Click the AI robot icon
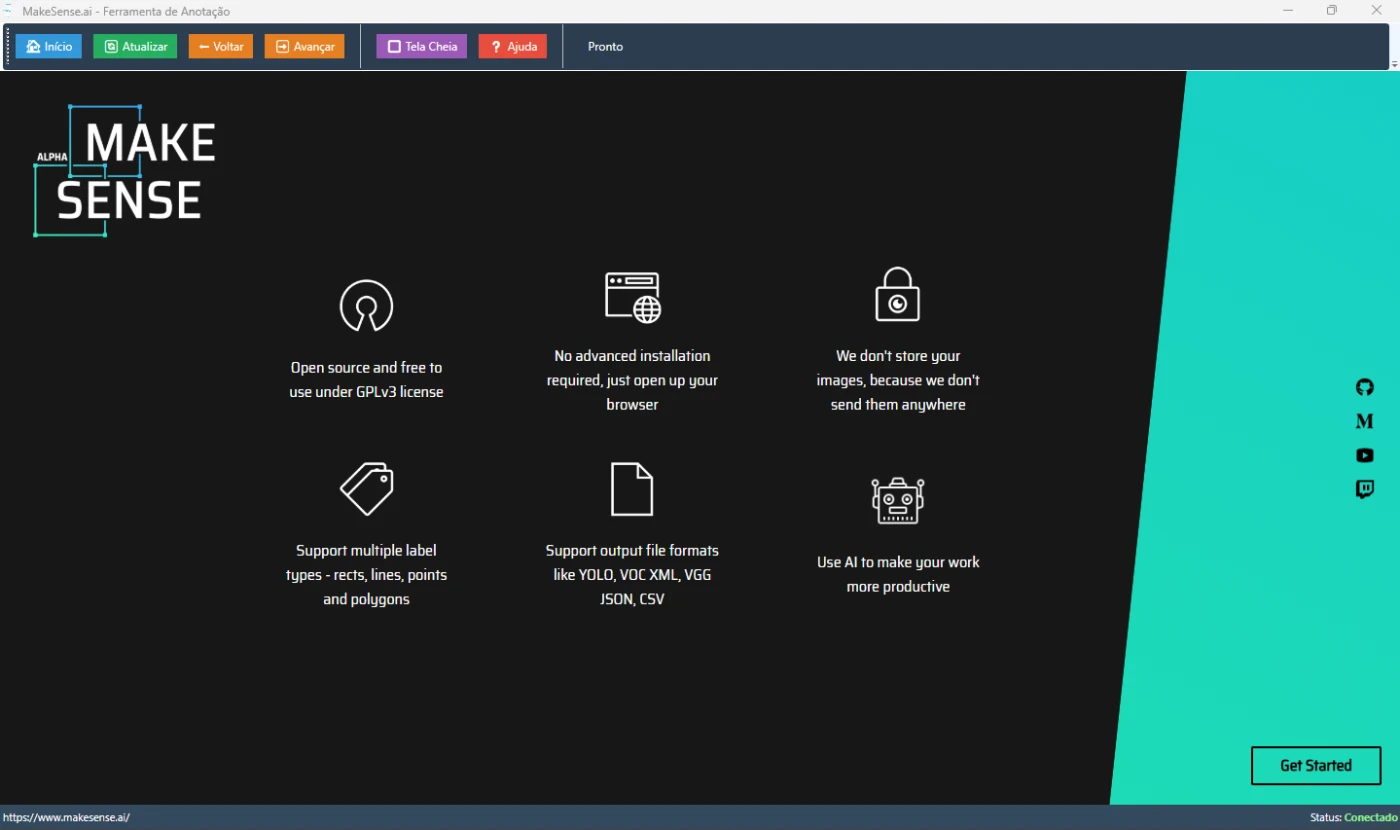The image size is (1400, 830). [x=897, y=500]
